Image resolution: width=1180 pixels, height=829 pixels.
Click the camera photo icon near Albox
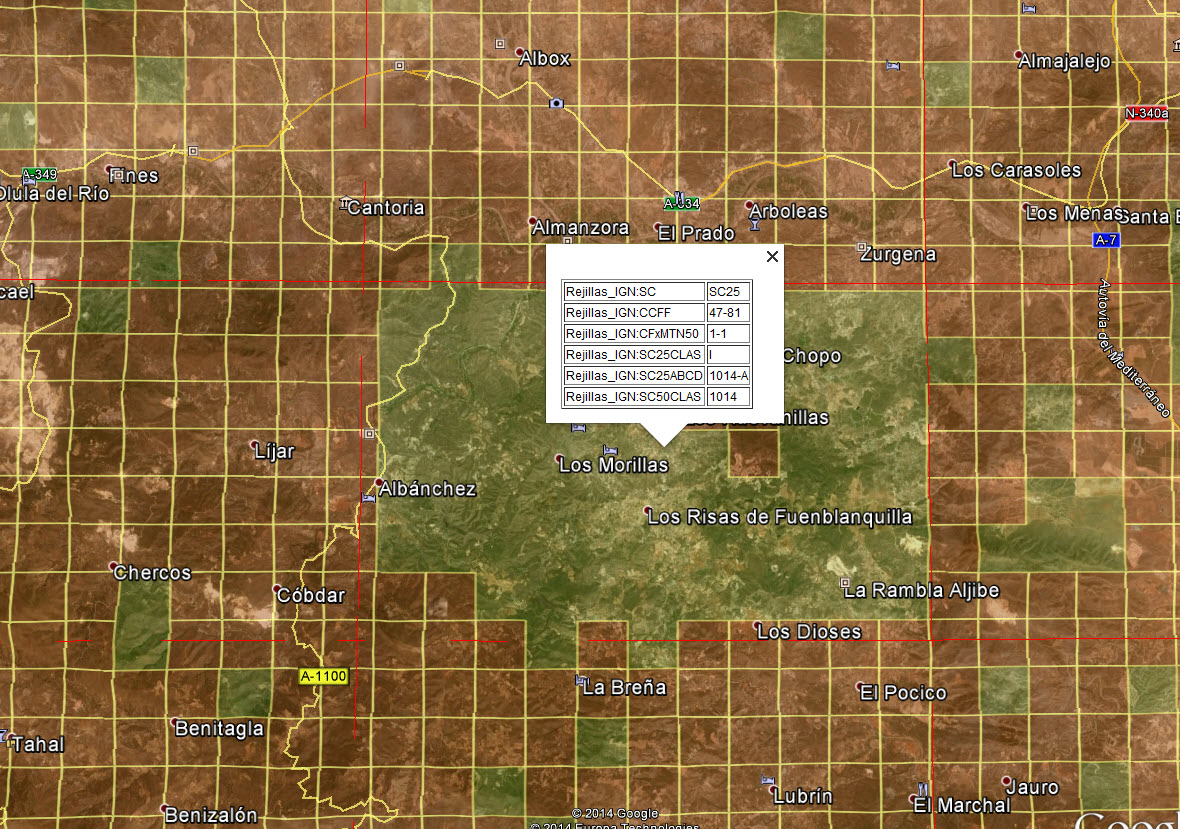tap(556, 103)
